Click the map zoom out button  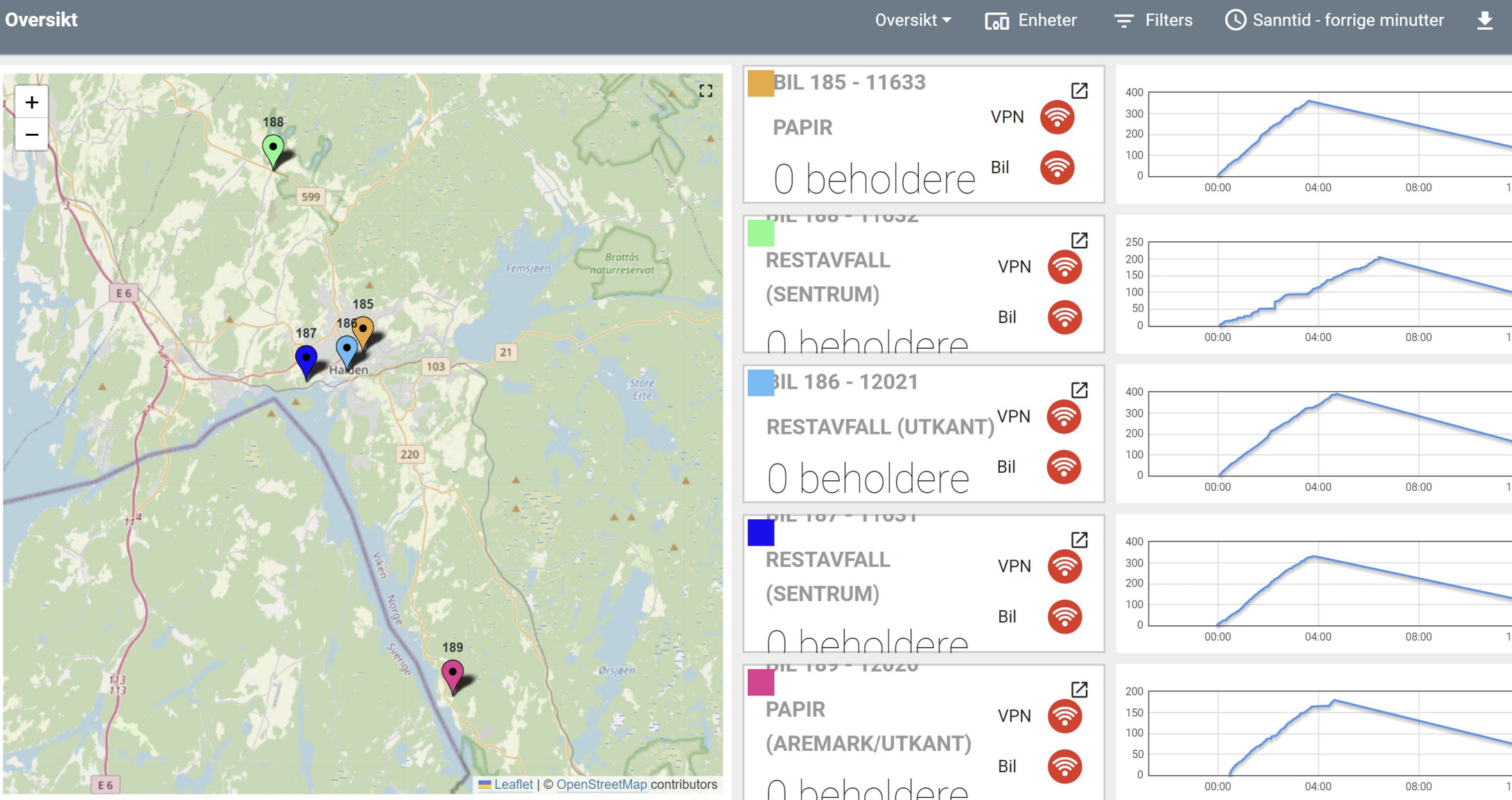[x=32, y=134]
